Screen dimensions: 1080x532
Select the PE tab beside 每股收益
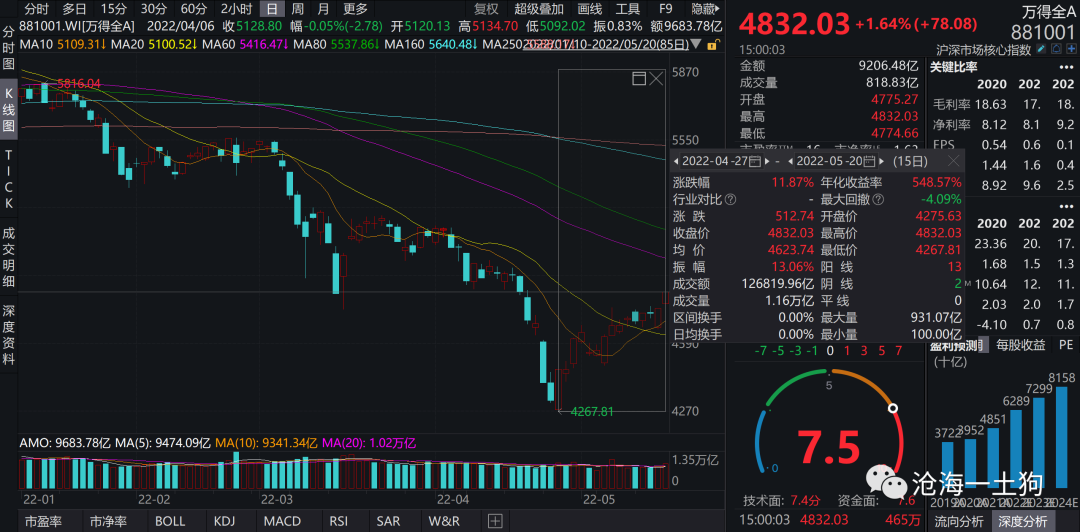1066,344
